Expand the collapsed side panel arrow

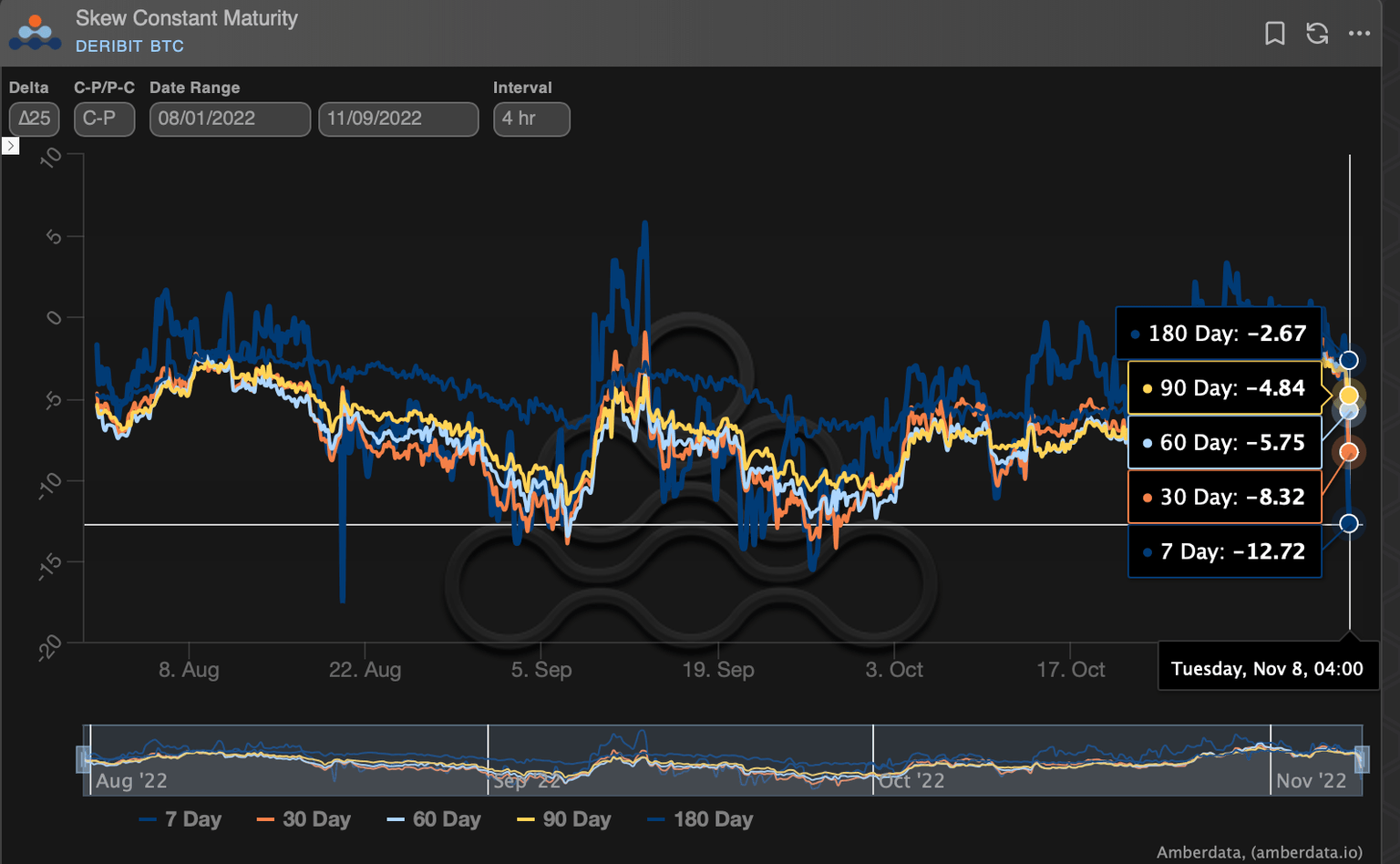coord(10,146)
